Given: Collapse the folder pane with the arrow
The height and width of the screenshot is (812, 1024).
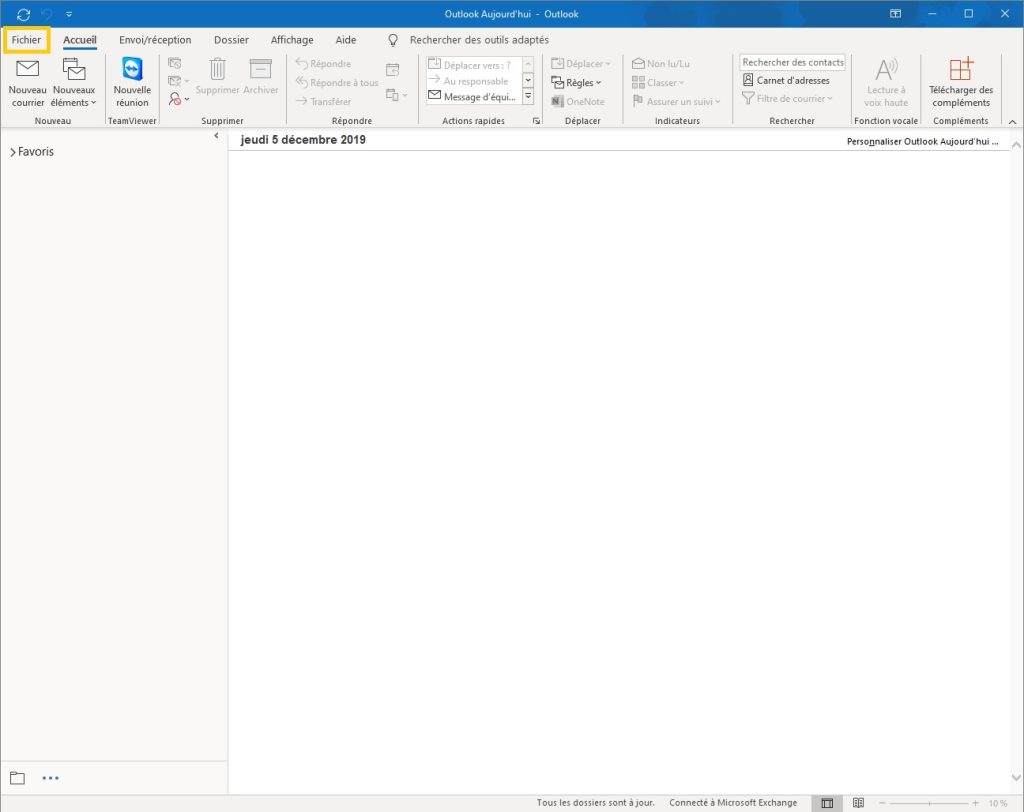Looking at the screenshot, I should pyautogui.click(x=216, y=136).
